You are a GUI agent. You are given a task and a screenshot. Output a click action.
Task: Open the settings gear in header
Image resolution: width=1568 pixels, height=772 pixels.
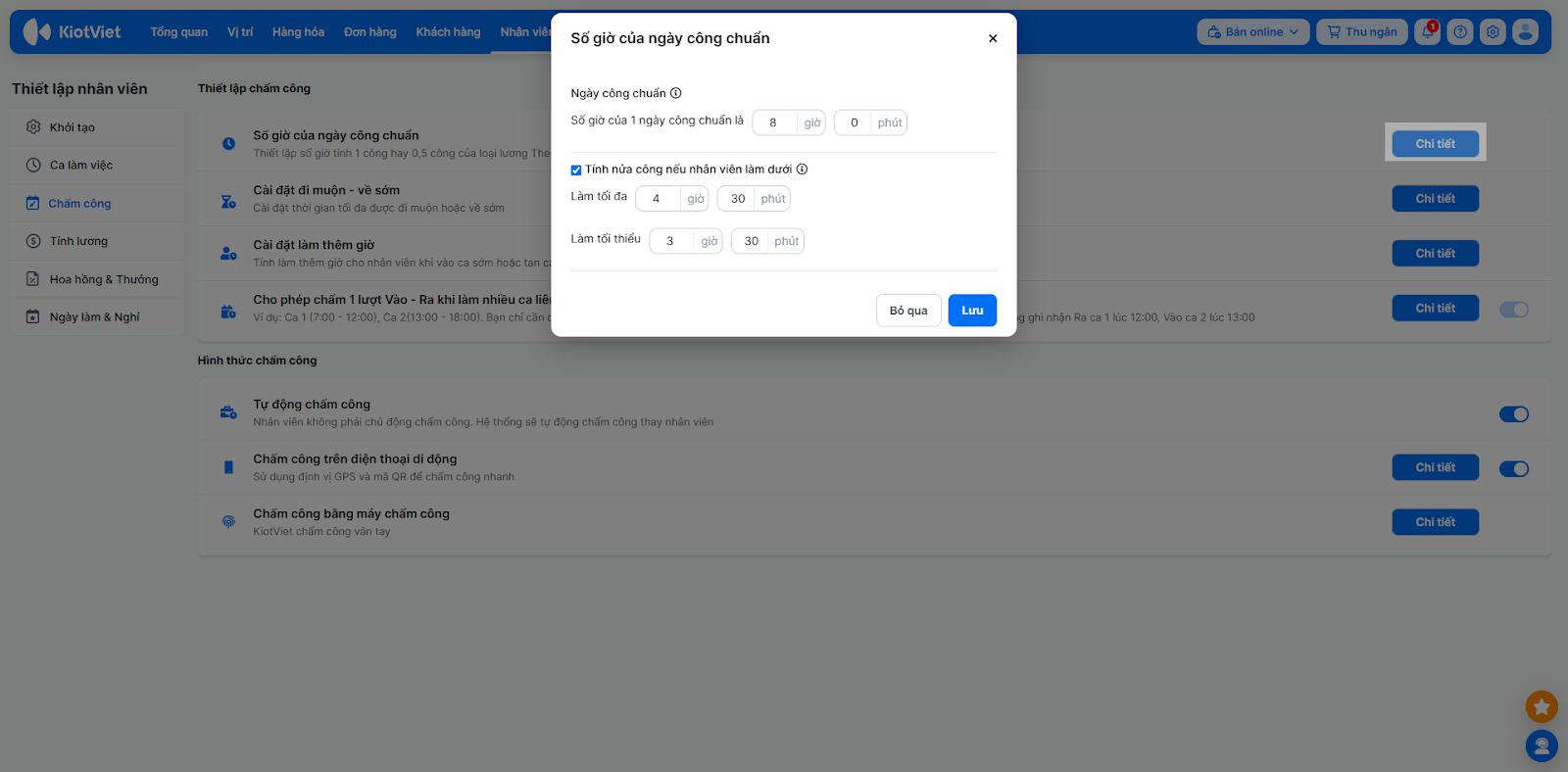click(x=1493, y=32)
